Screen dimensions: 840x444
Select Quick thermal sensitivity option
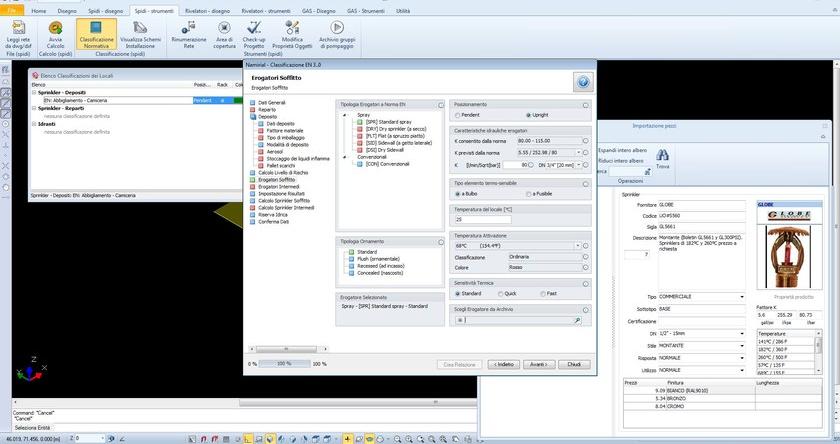point(499,293)
